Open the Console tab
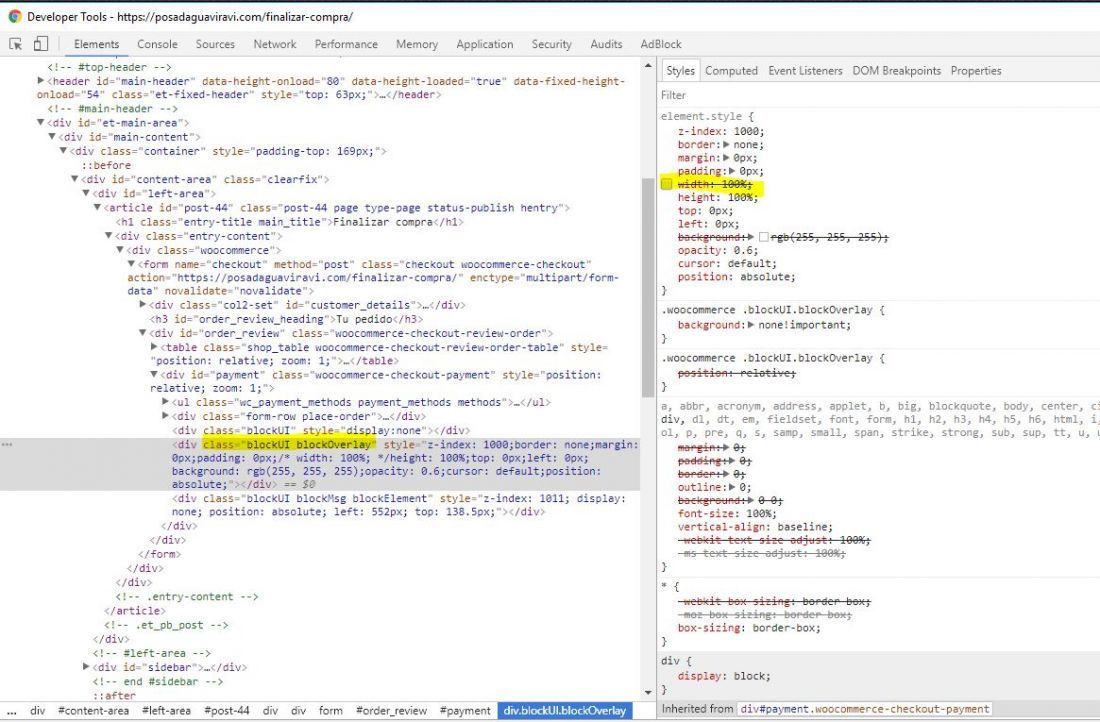 tap(157, 44)
